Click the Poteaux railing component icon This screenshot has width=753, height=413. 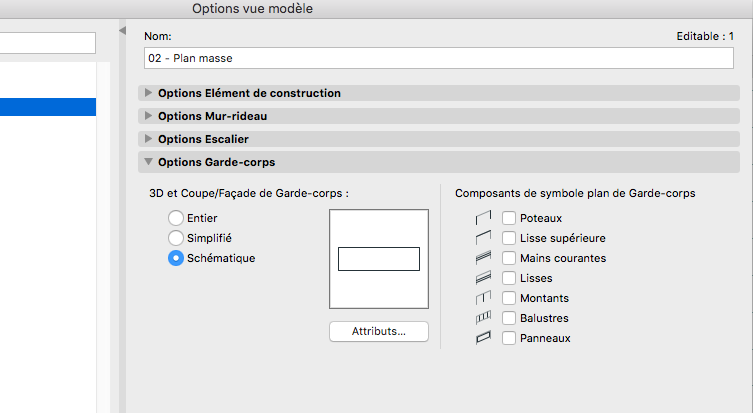click(486, 218)
